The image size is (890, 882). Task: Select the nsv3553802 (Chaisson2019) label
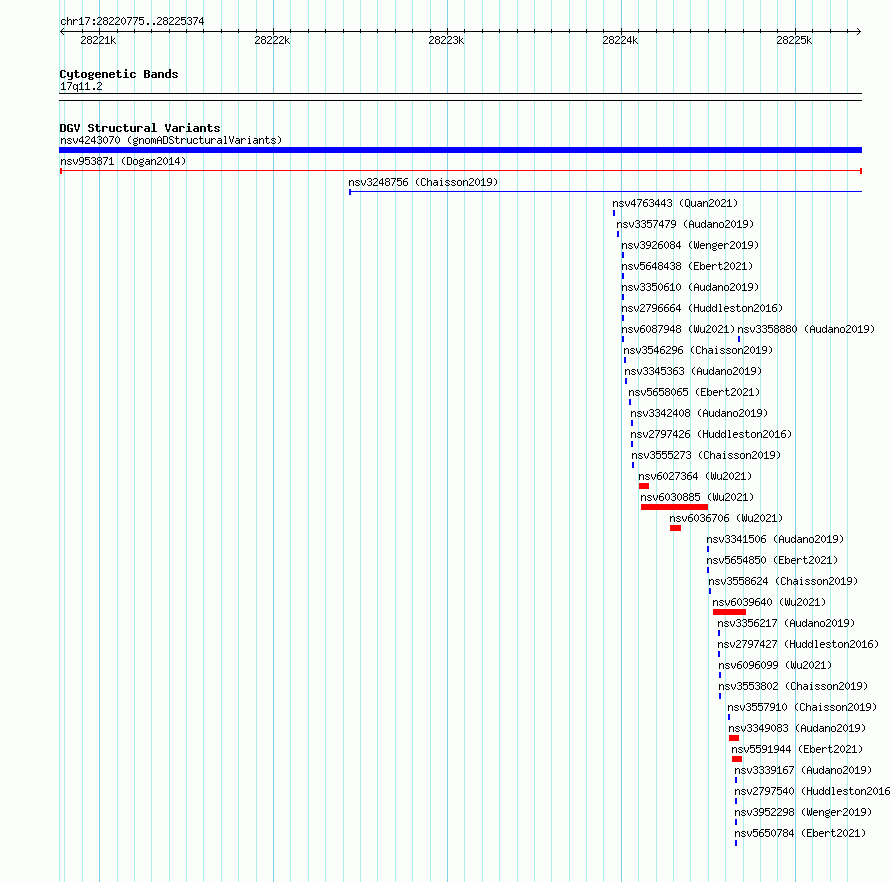pyautogui.click(x=794, y=686)
